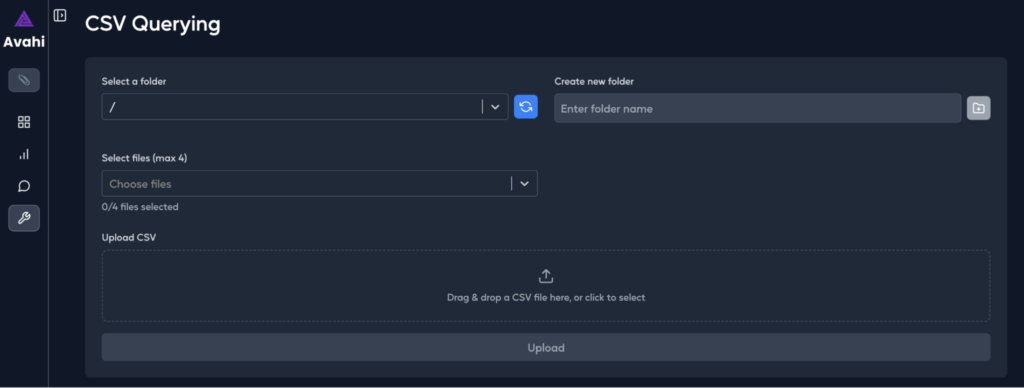The height and width of the screenshot is (388, 1024).
Task: Click the Upload CSV label
Action: coord(129,238)
